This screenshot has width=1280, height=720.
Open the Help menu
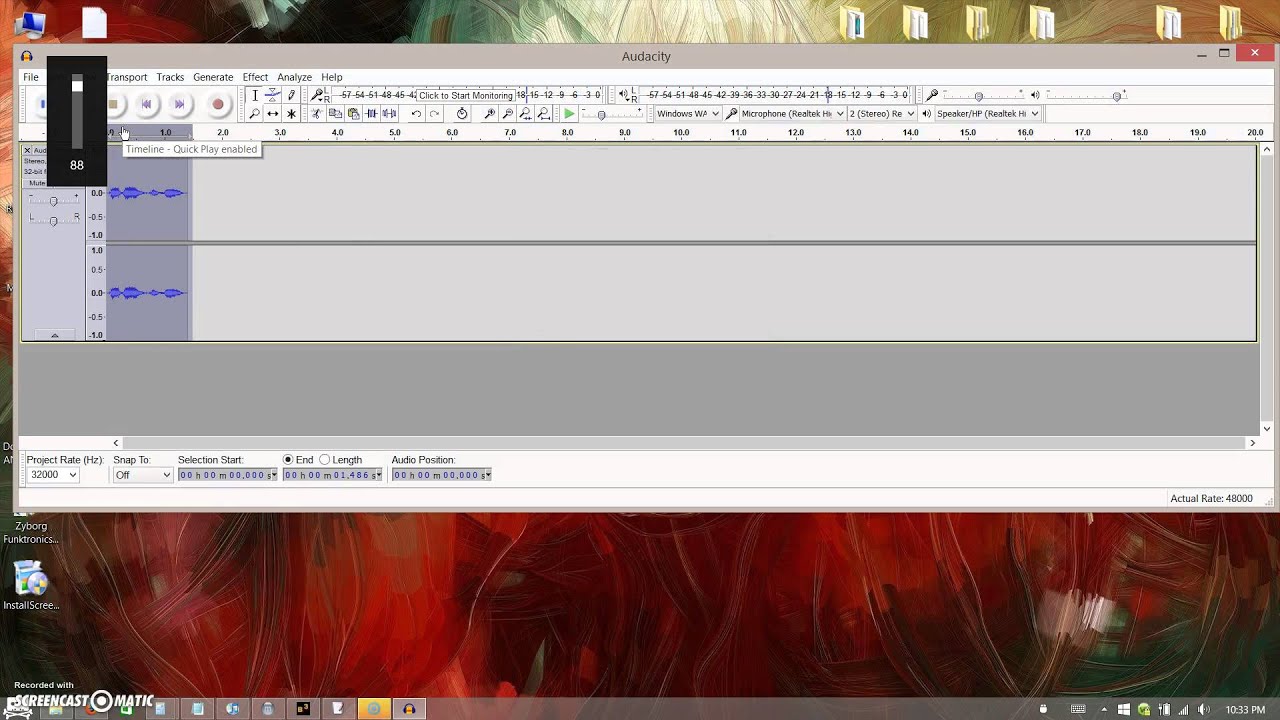pos(332,77)
